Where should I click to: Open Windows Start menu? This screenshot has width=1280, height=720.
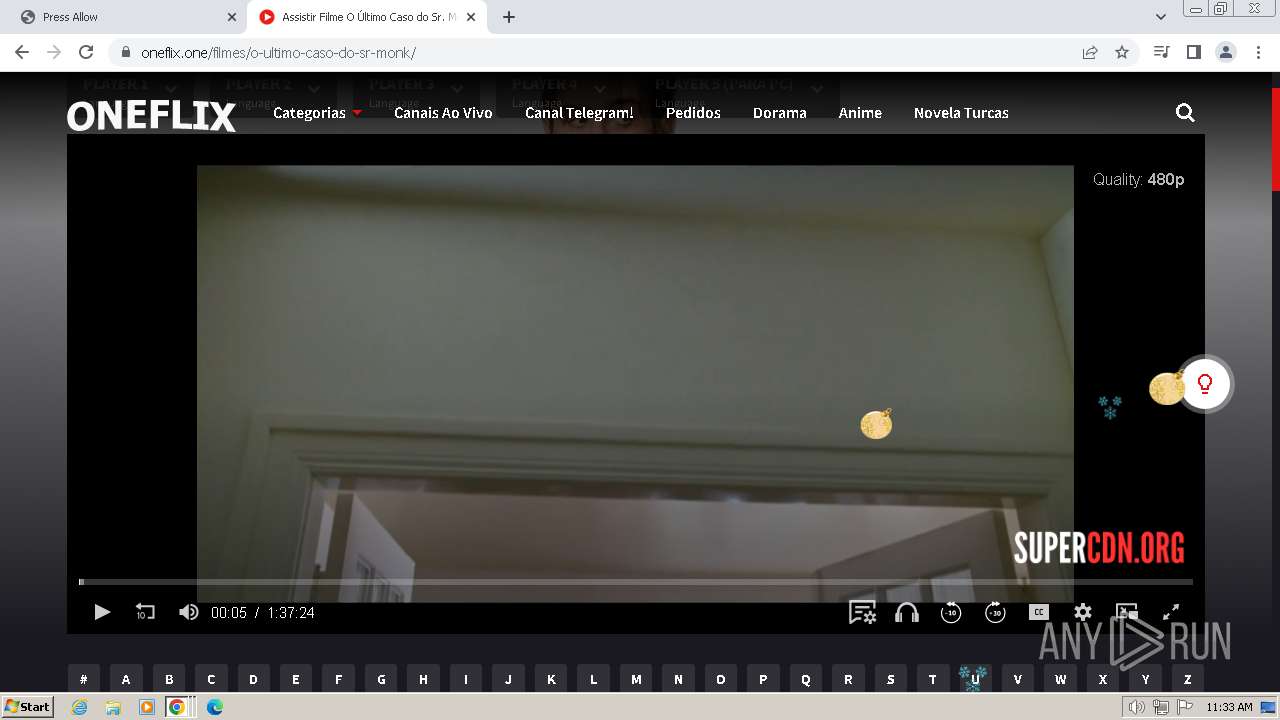(x=28, y=706)
